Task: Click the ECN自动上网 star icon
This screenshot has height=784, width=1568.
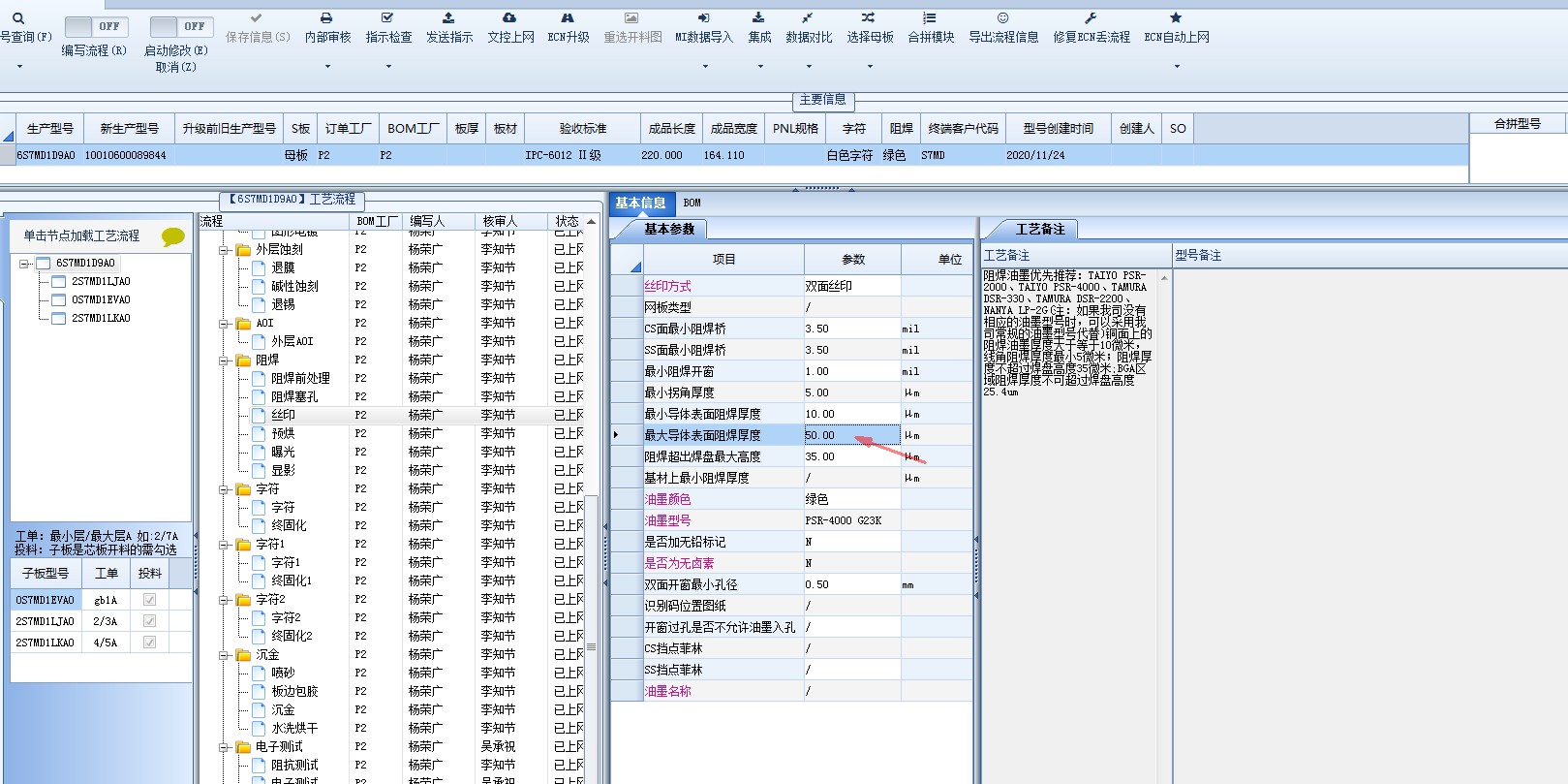Action: click(x=1176, y=18)
